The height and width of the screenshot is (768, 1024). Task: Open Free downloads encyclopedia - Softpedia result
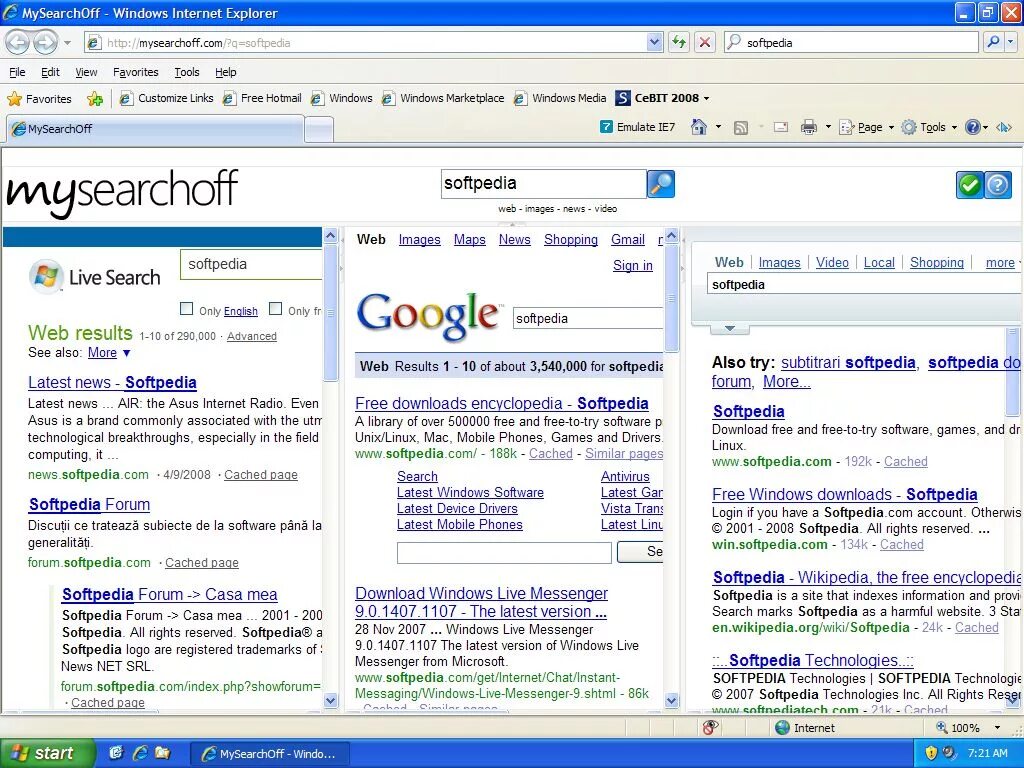502,404
